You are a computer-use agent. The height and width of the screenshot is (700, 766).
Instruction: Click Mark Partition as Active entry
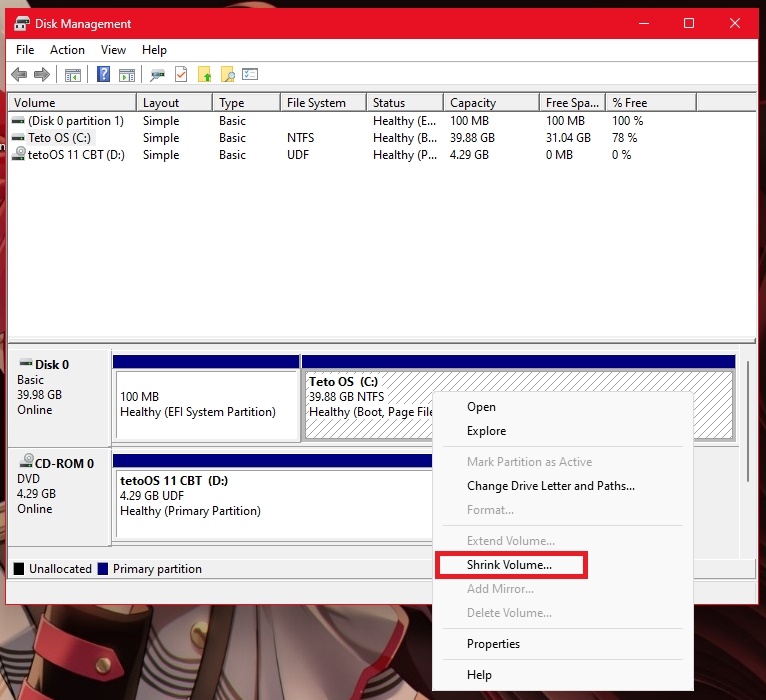[x=563, y=462]
